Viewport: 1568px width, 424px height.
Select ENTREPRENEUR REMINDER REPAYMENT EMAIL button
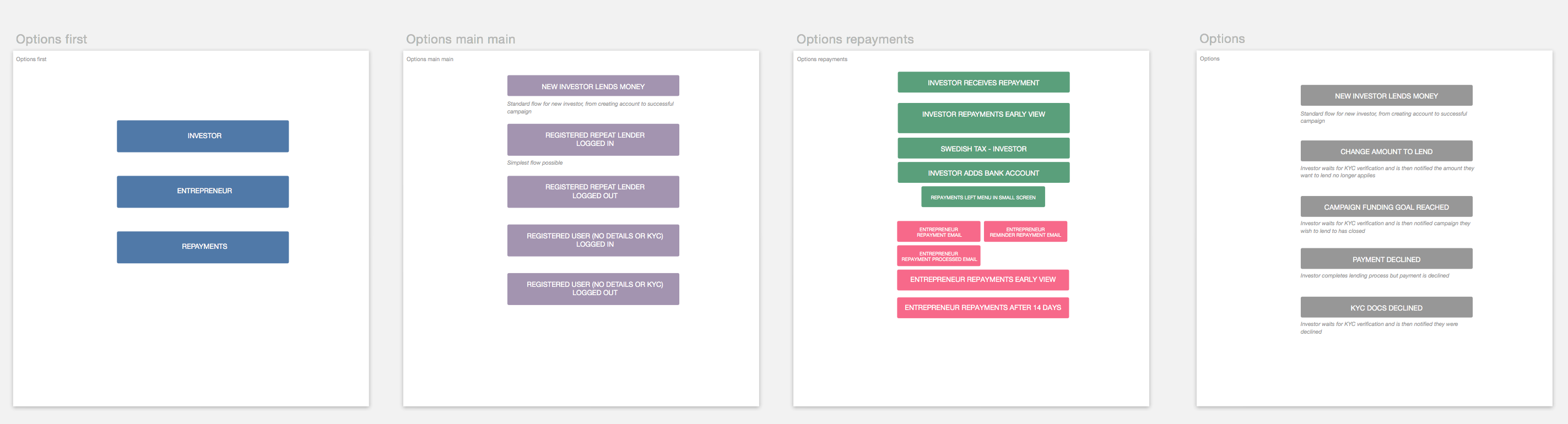tap(1025, 232)
